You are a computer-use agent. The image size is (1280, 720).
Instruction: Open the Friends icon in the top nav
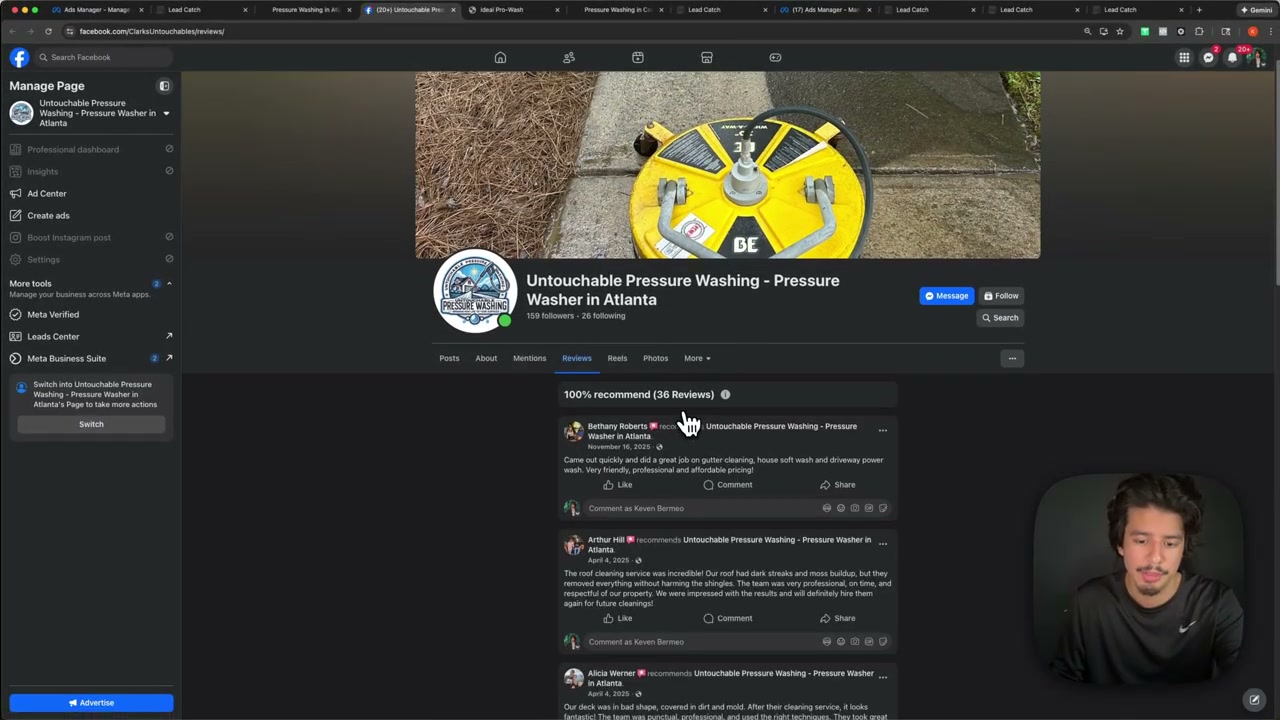[569, 57]
